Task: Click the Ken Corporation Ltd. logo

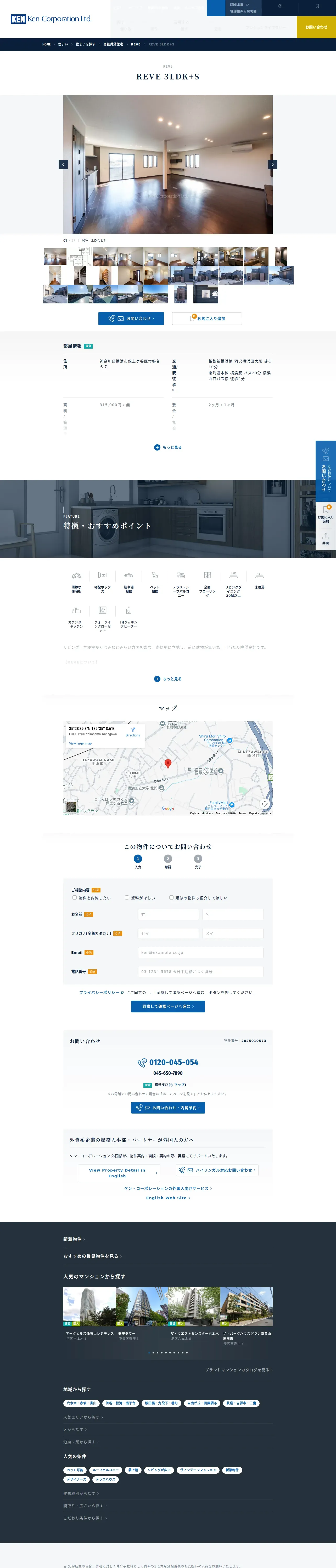Action: pos(51,19)
